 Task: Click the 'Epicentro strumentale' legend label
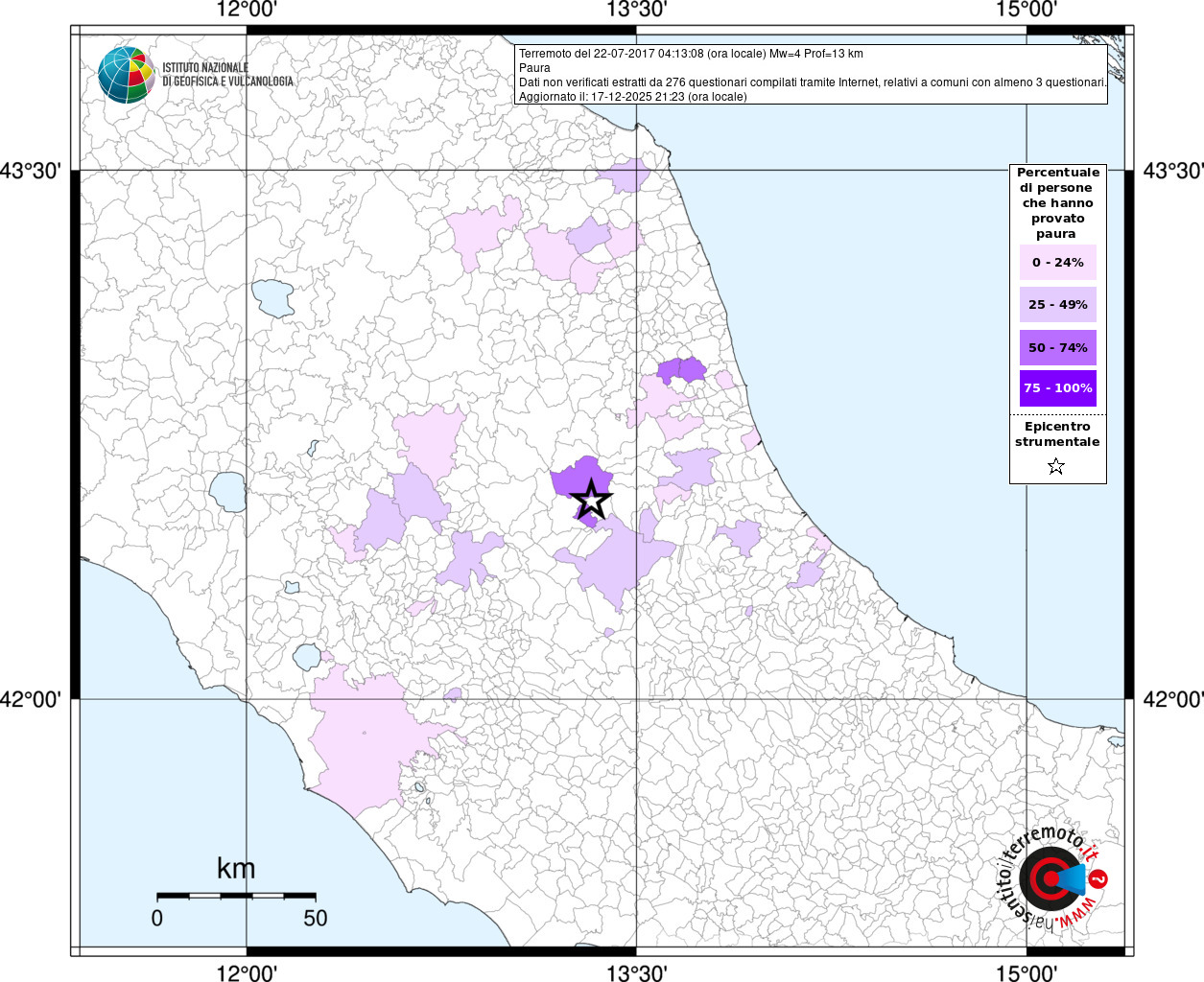point(1057,434)
